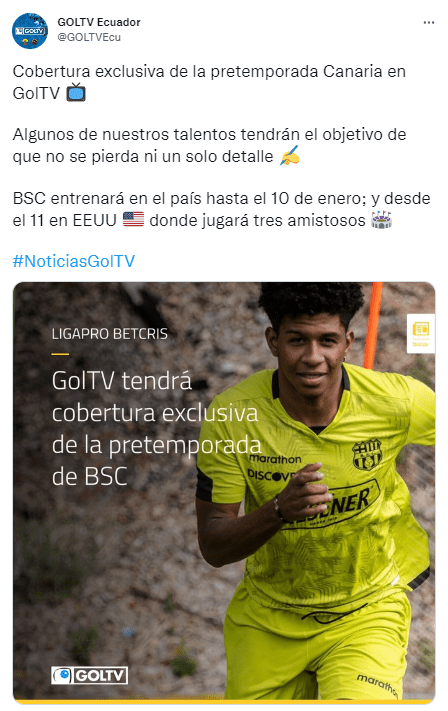Screen dimensions: 448x711
Task: Click the United States flag emoji
Action: [x=133, y=220]
